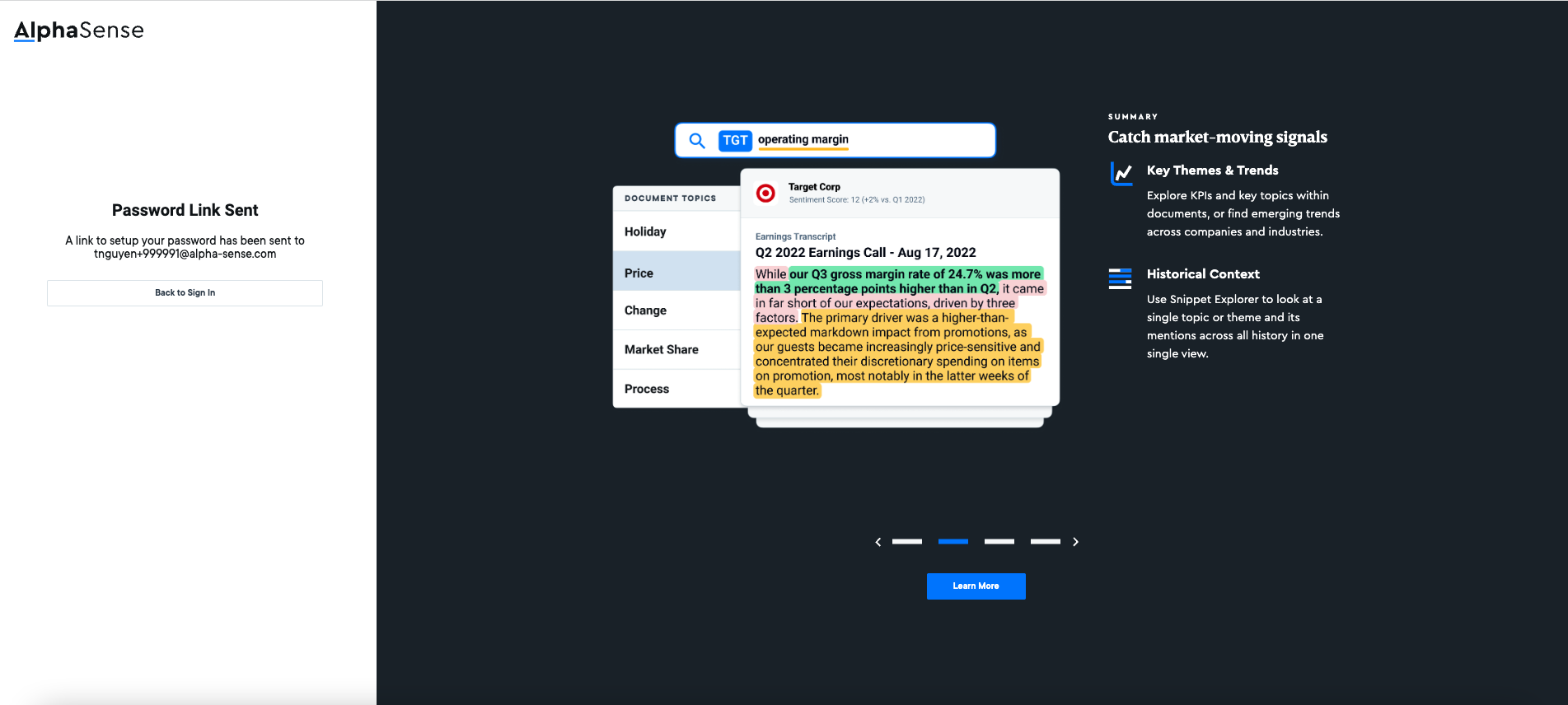Click the Learn More button
1568x705 pixels.
tap(976, 586)
